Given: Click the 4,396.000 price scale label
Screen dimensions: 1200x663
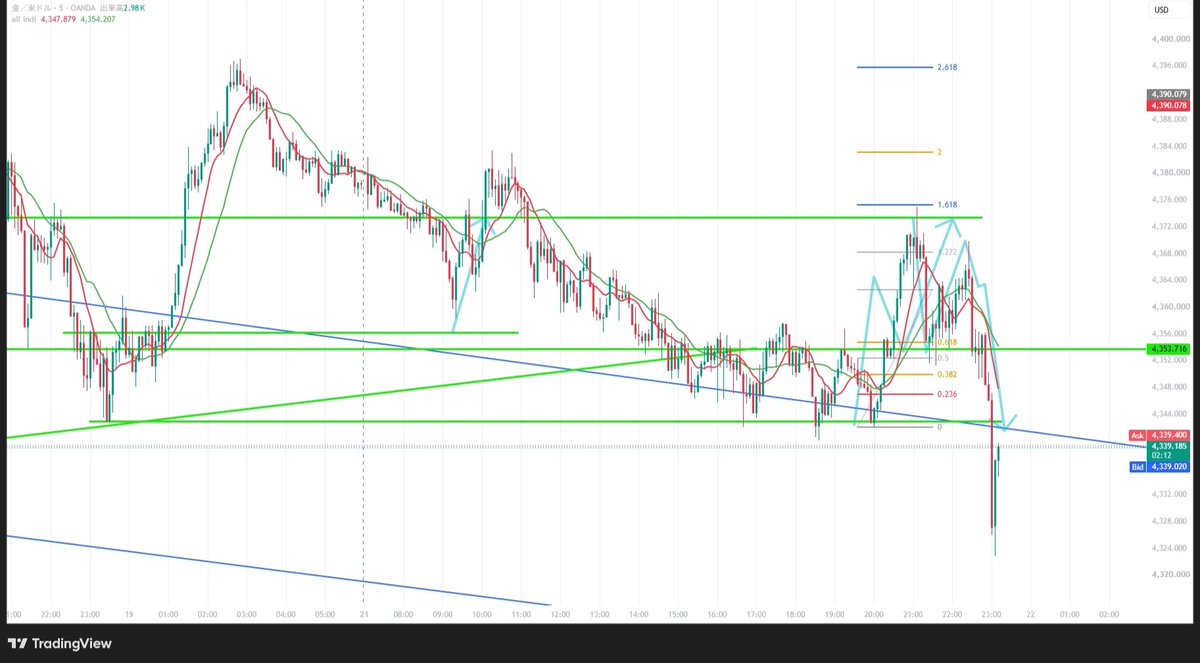Looking at the screenshot, I should (x=1167, y=65).
